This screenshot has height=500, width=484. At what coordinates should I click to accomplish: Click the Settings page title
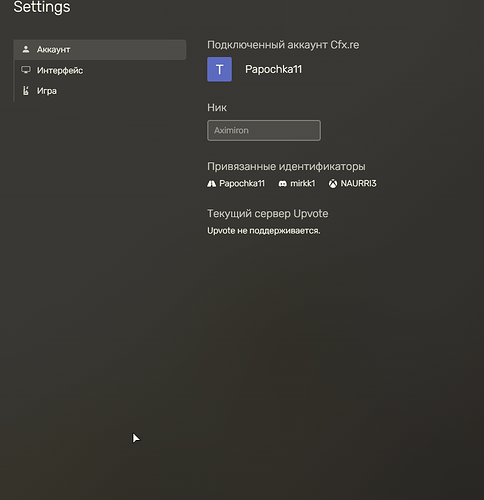point(42,7)
